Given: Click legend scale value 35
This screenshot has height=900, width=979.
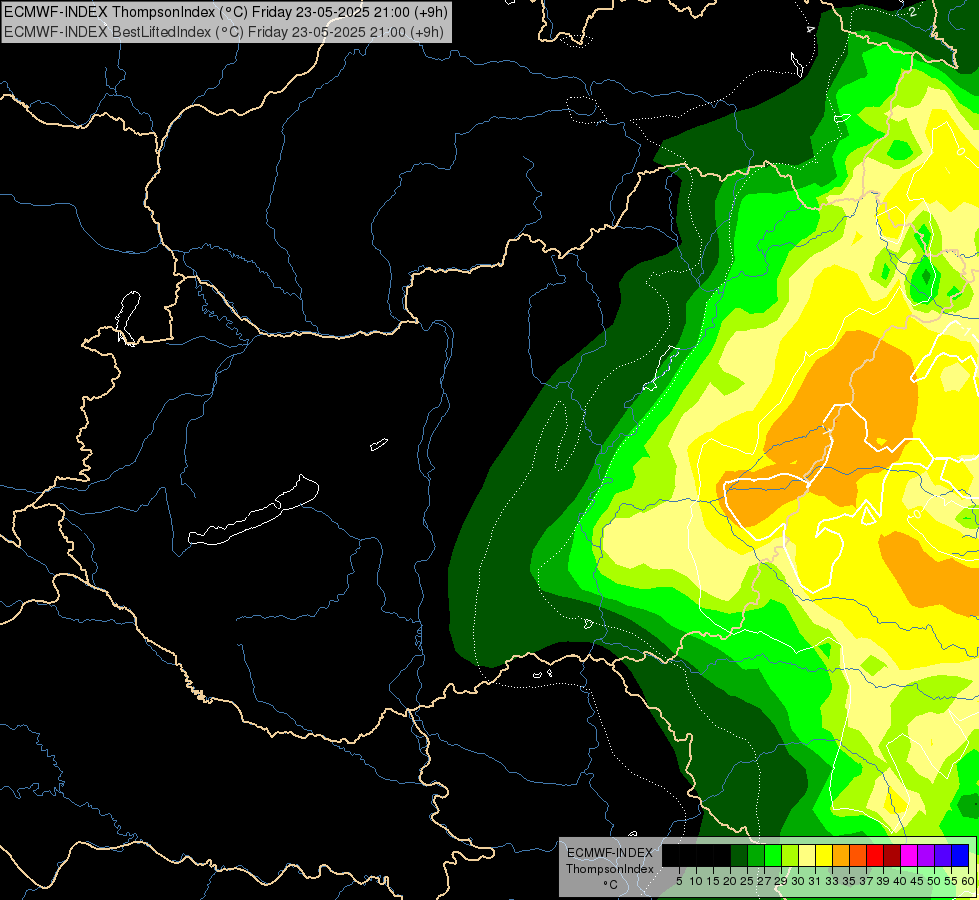Looking at the screenshot, I should [849, 881].
